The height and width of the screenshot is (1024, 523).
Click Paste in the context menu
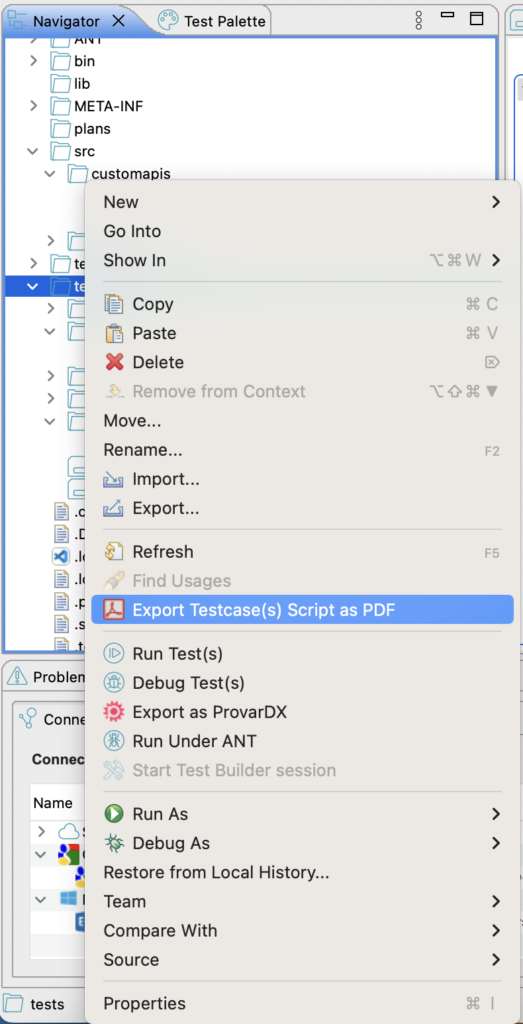302,333
